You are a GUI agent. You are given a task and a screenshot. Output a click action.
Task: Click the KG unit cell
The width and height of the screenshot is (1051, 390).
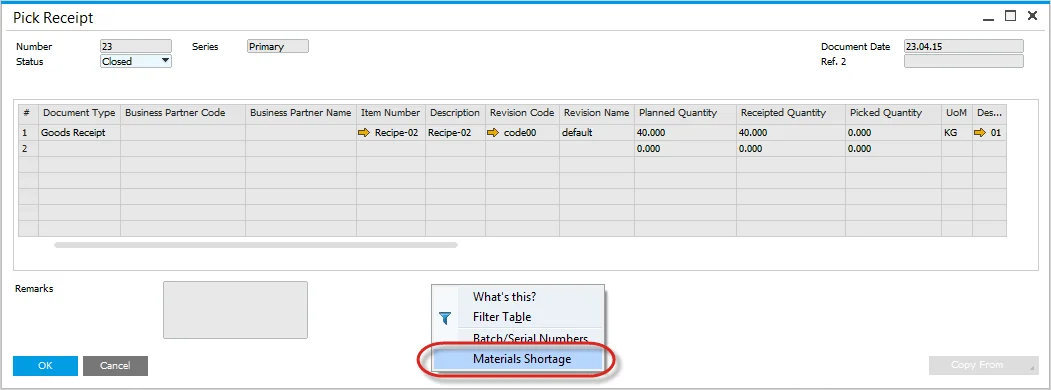coord(956,133)
